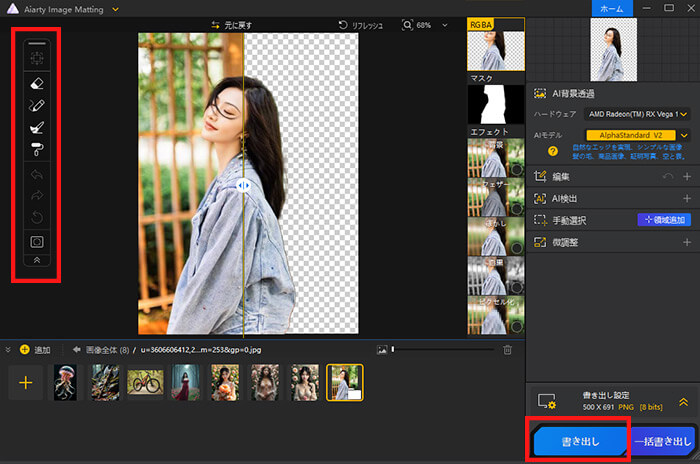Pick the paint roller tool
The width and height of the screenshot is (700, 464).
click(x=36, y=149)
